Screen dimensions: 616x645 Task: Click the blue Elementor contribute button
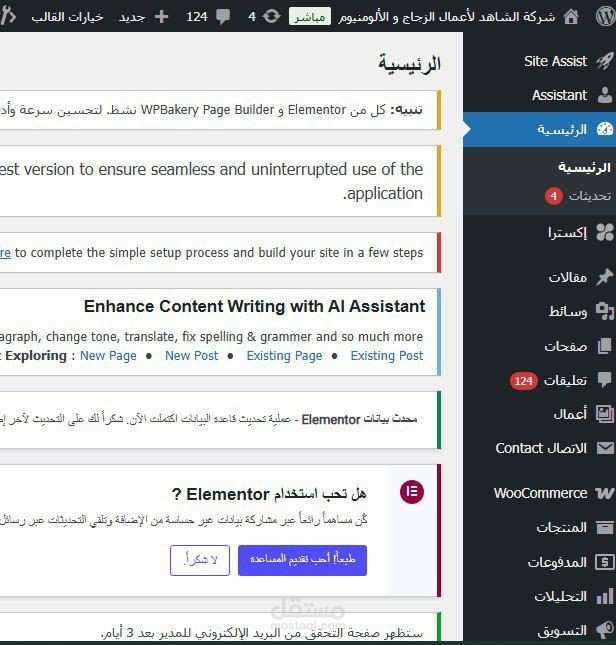click(x=302, y=560)
